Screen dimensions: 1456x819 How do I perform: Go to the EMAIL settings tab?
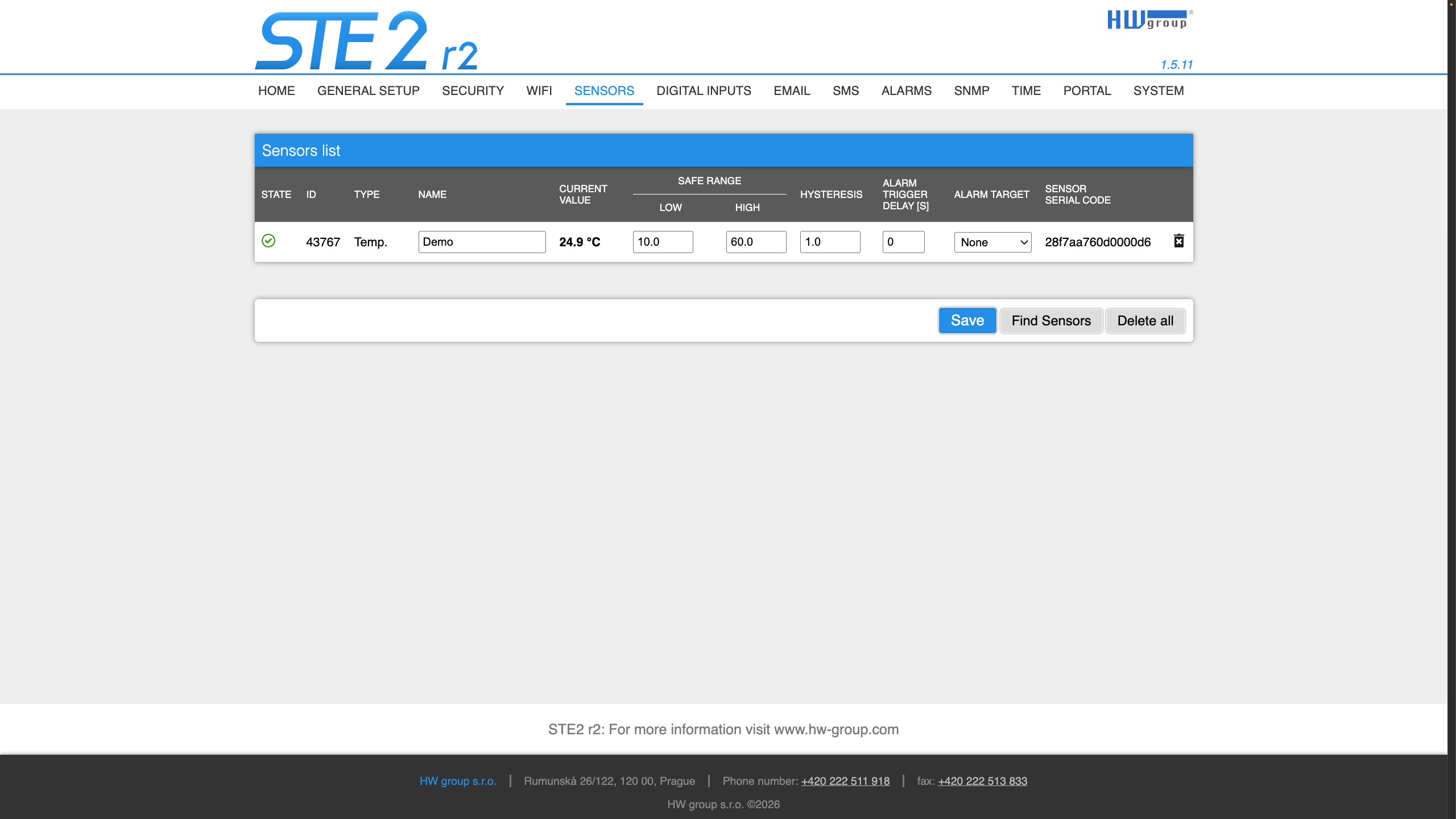[792, 91]
